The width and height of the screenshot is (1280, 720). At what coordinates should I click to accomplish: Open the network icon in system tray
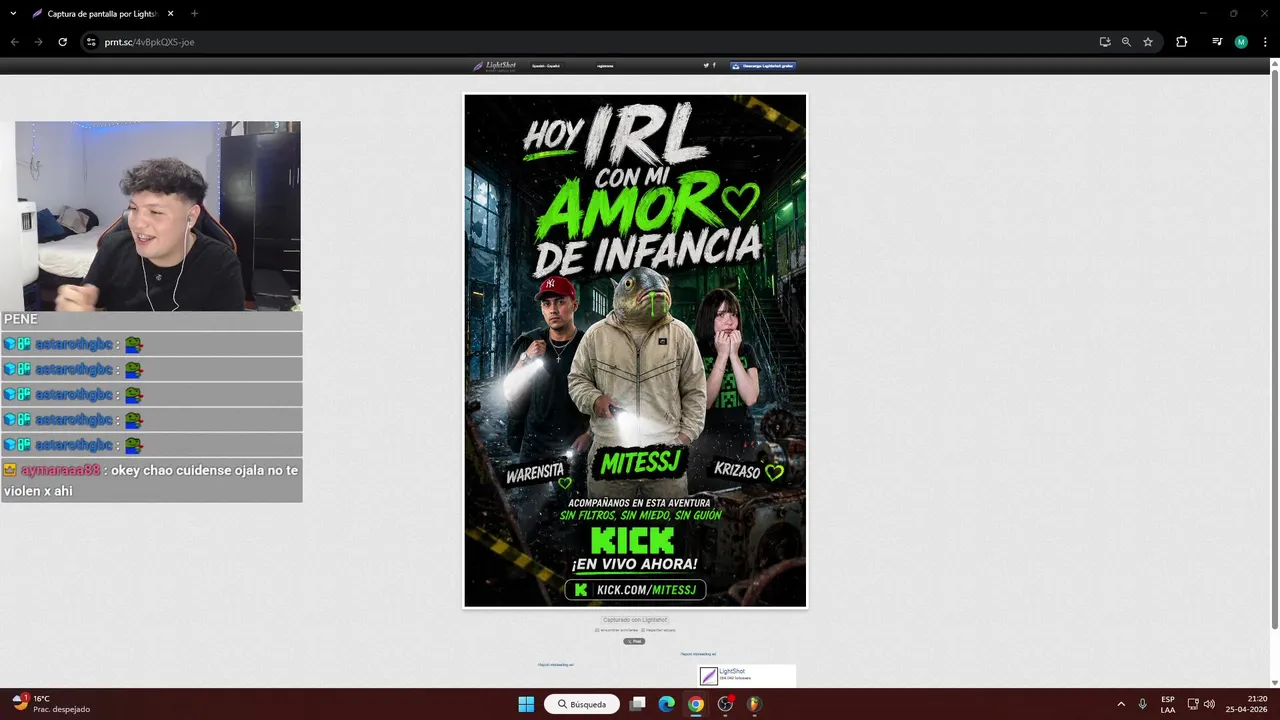coord(1192,704)
